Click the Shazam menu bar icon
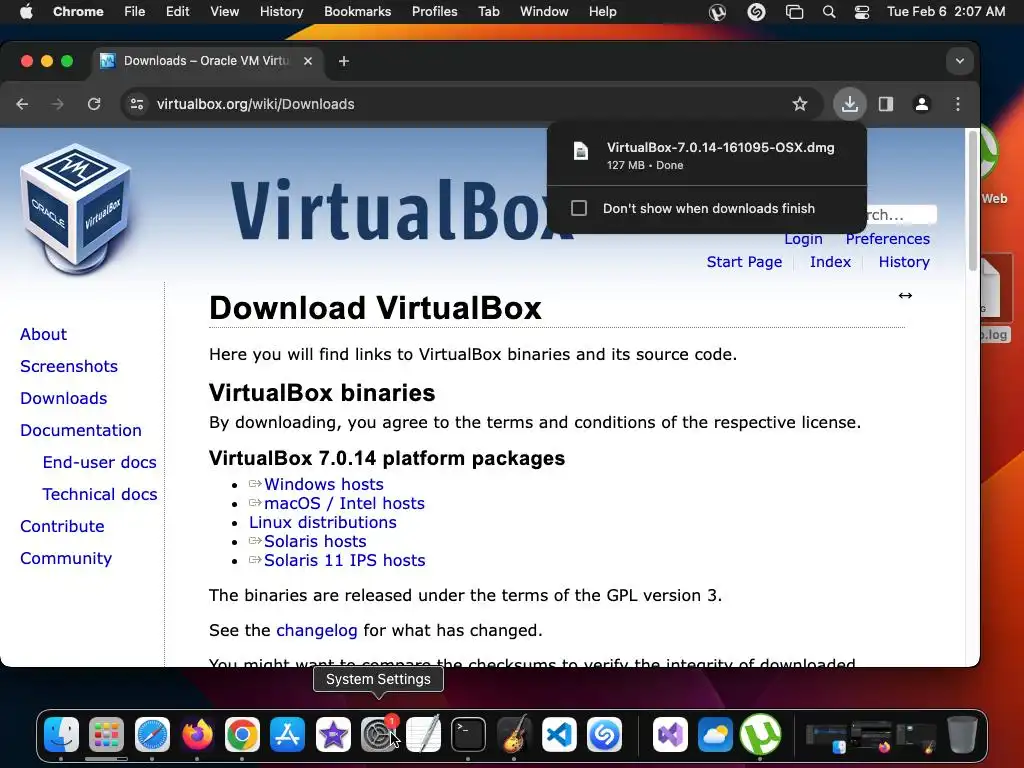 756,12
